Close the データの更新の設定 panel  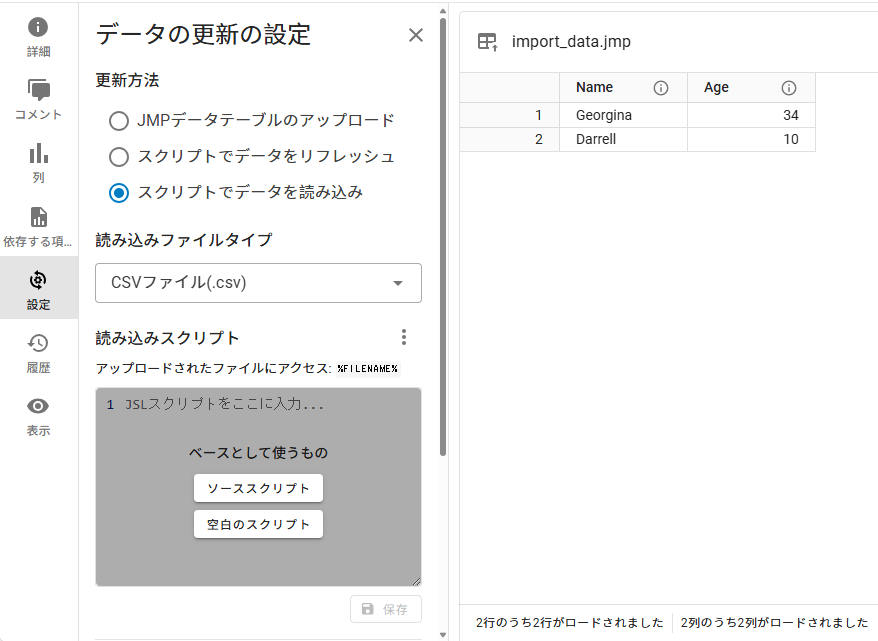click(x=416, y=36)
